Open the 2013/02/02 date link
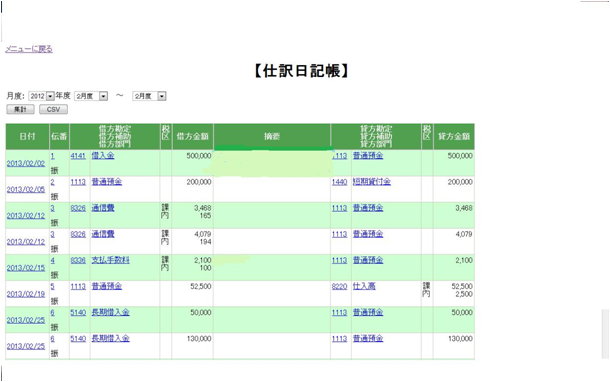Screen dimensions: 610x382 click(26, 163)
